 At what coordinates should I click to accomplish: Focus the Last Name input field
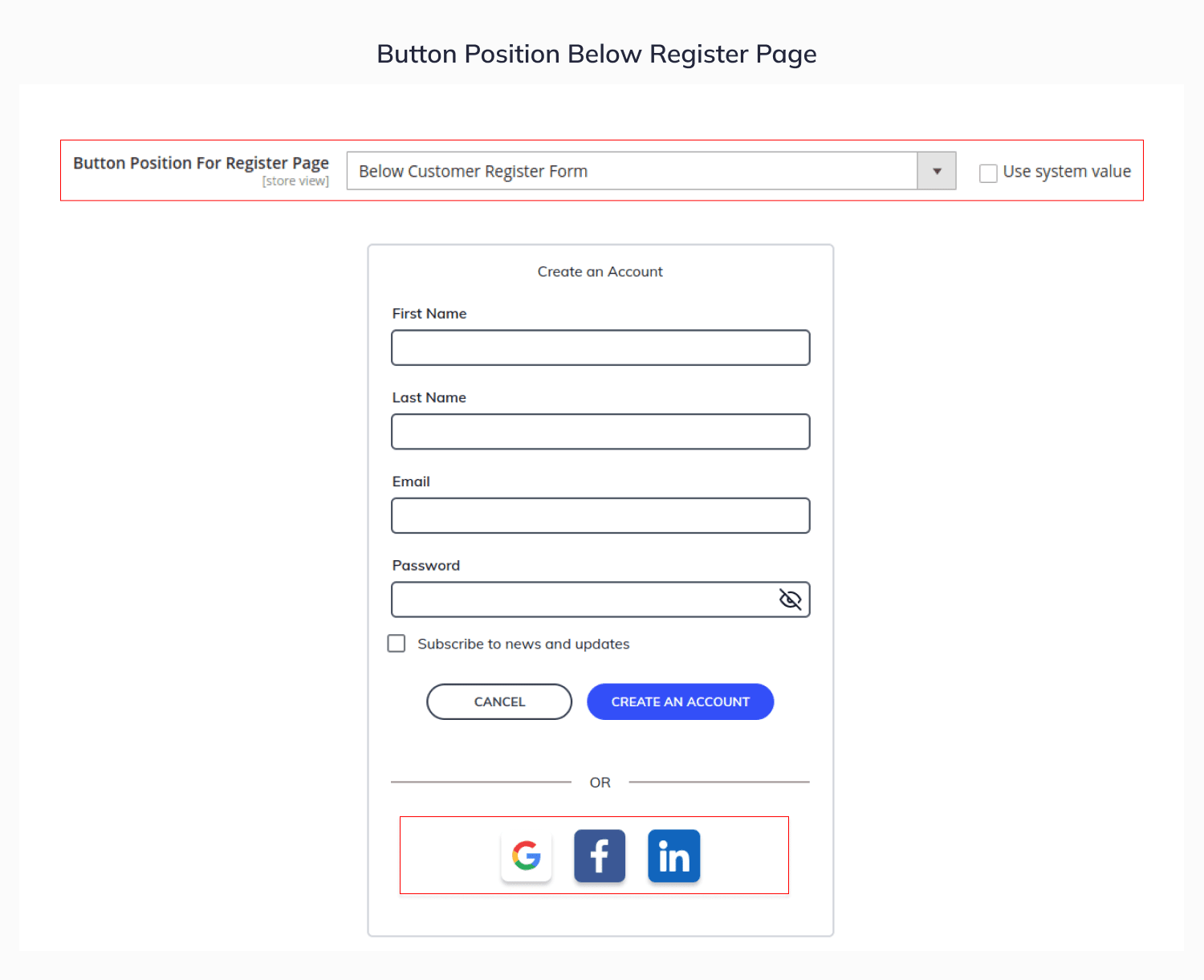[x=600, y=432]
